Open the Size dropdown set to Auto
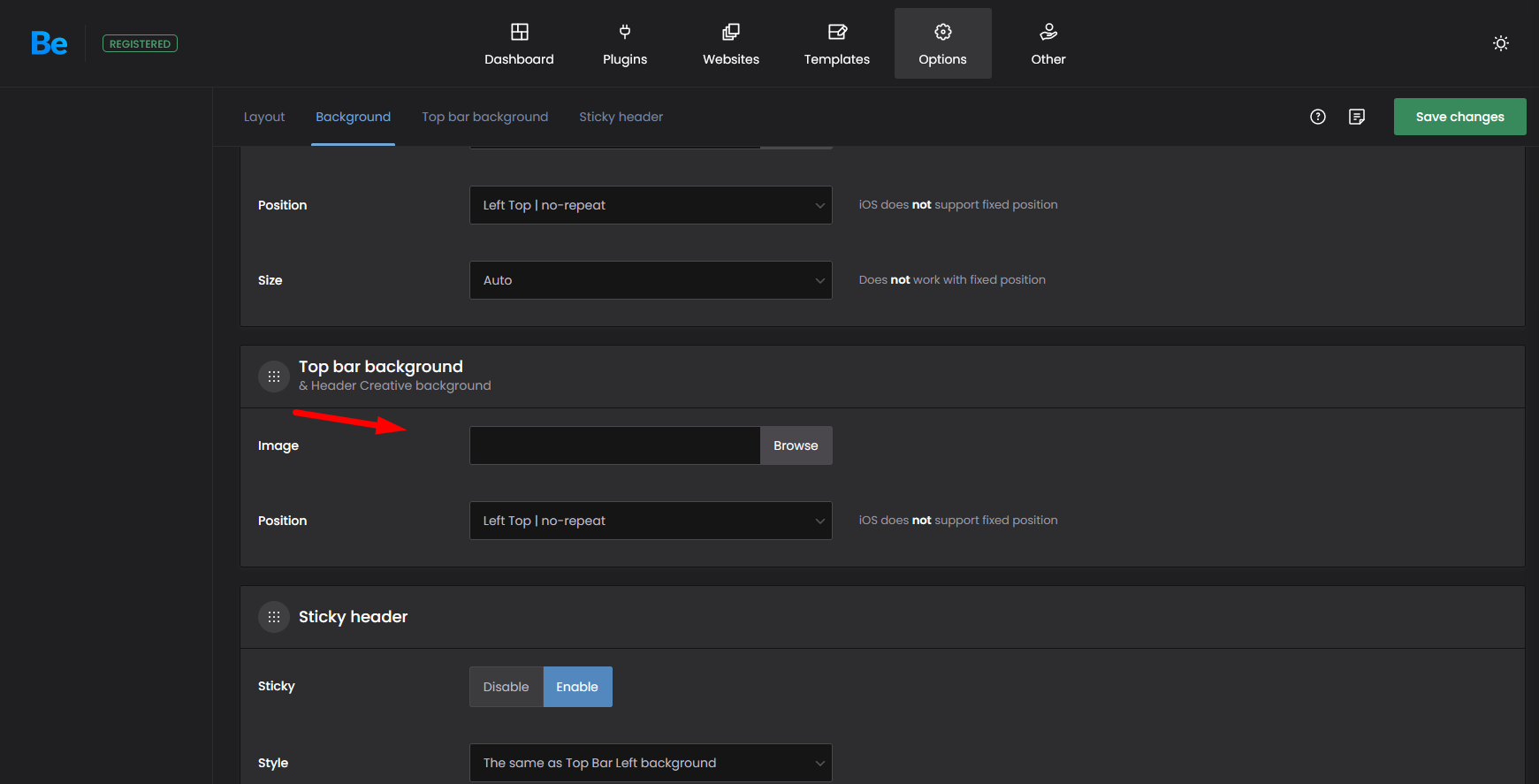Image resolution: width=1539 pixels, height=784 pixels. (651, 280)
